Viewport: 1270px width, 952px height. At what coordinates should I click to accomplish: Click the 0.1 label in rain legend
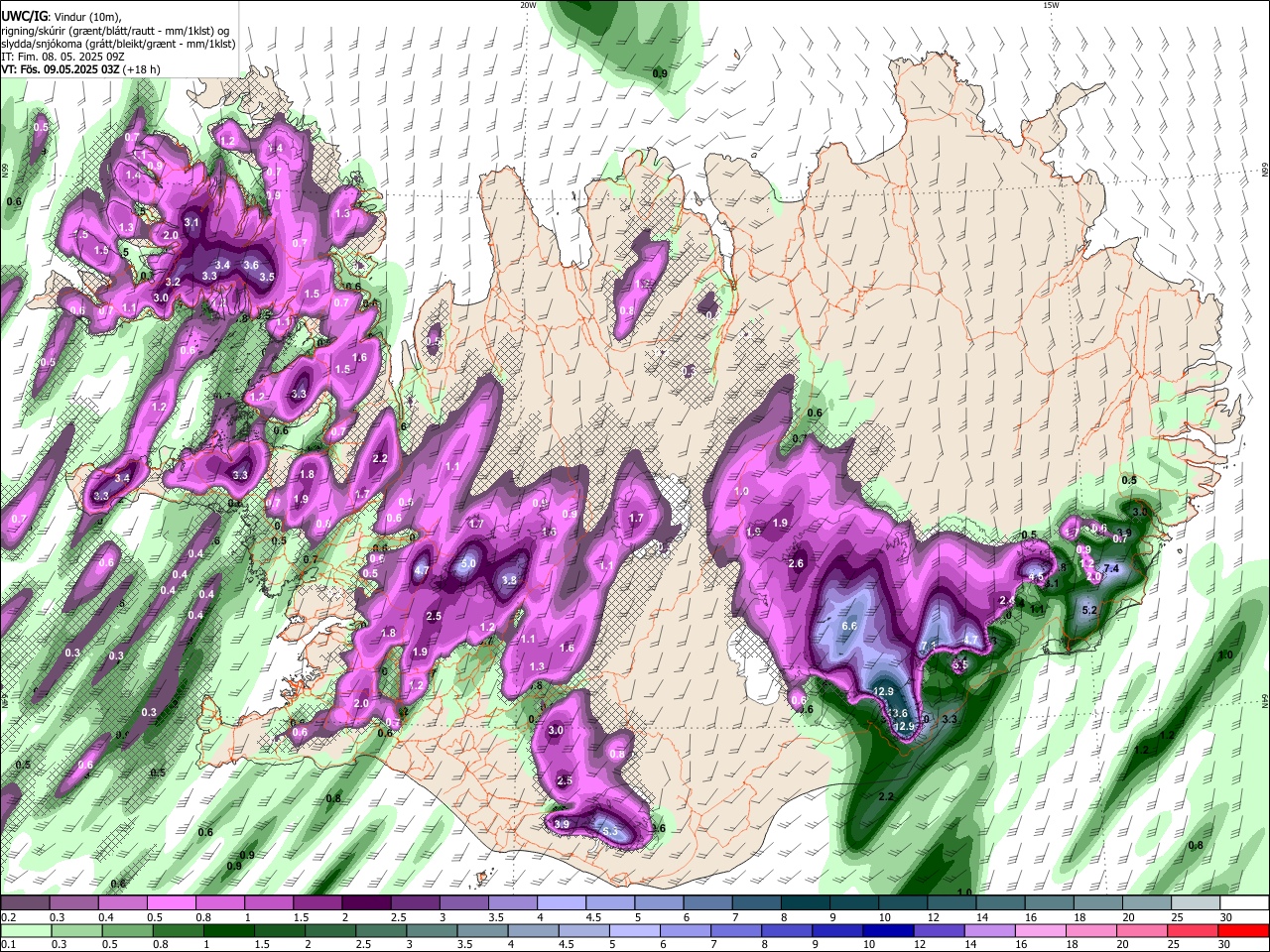click(x=9, y=944)
